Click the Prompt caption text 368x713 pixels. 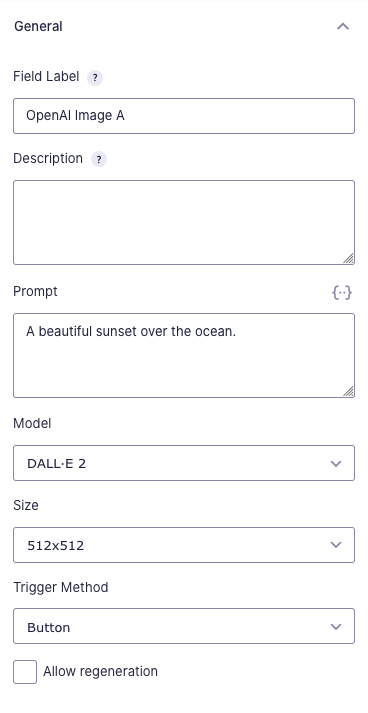pos(35,291)
